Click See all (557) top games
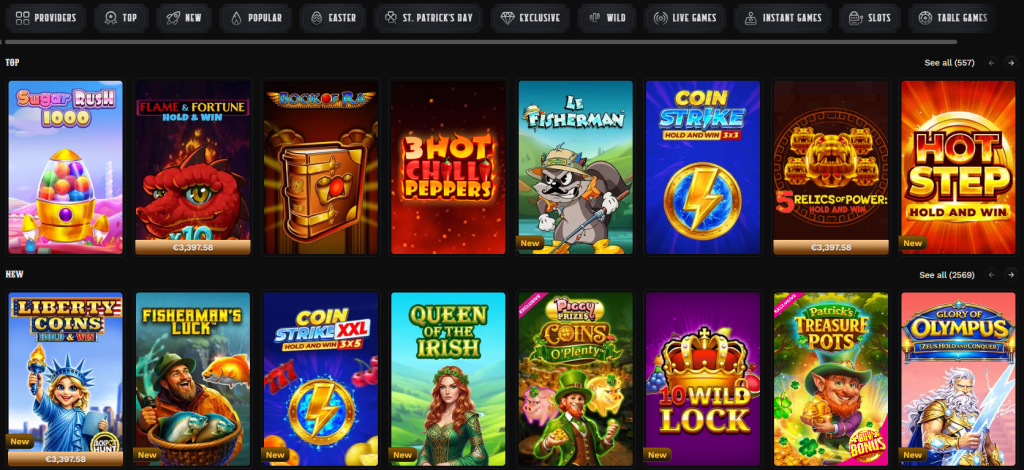 pos(949,63)
